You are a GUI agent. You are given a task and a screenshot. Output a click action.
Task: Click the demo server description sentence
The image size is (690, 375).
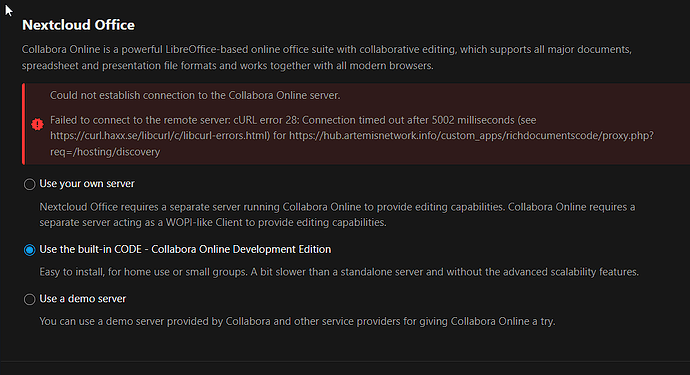tap(297, 321)
